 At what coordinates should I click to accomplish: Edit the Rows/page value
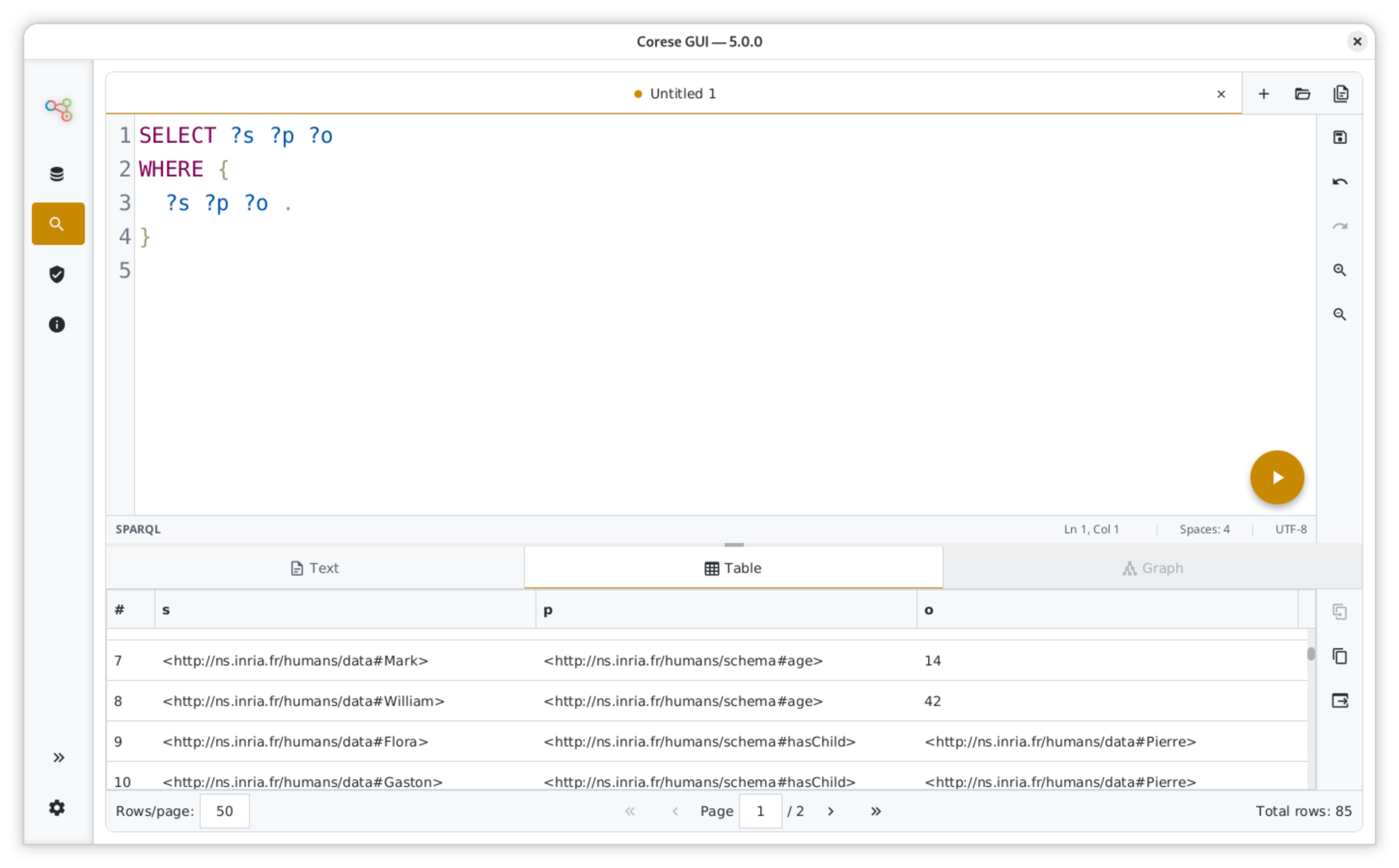[x=224, y=811]
